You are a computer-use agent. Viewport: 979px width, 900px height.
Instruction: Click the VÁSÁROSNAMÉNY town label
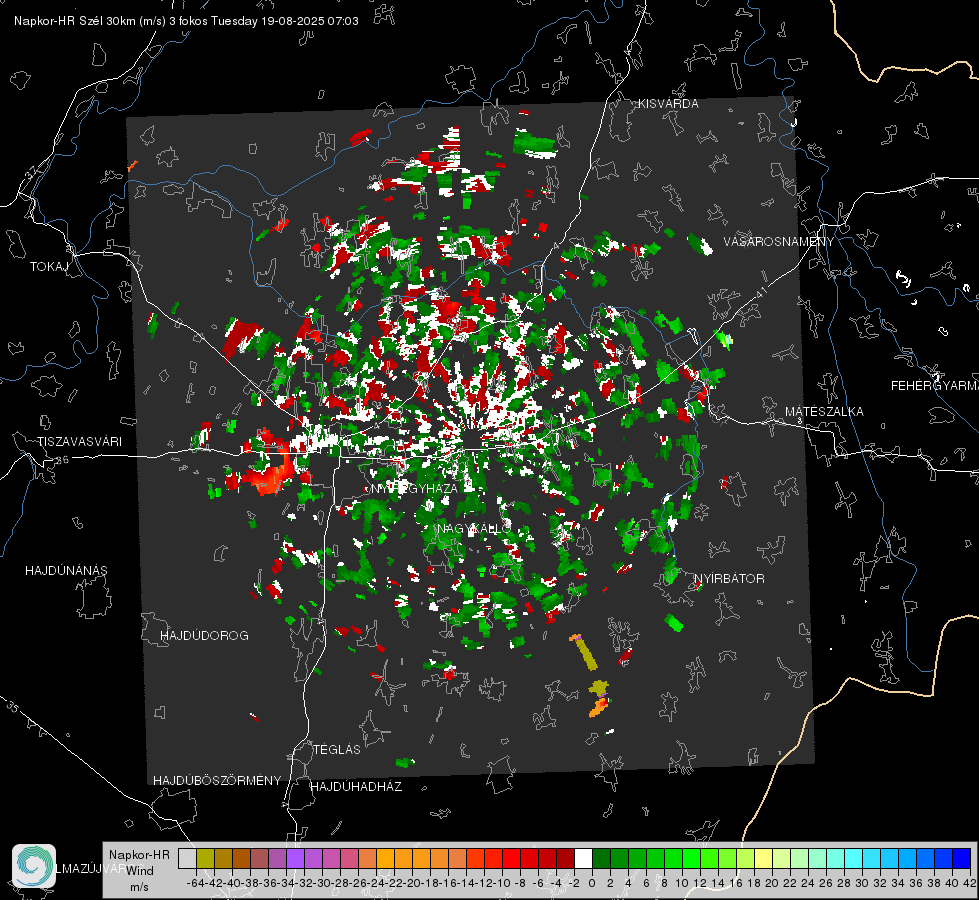[x=779, y=242]
